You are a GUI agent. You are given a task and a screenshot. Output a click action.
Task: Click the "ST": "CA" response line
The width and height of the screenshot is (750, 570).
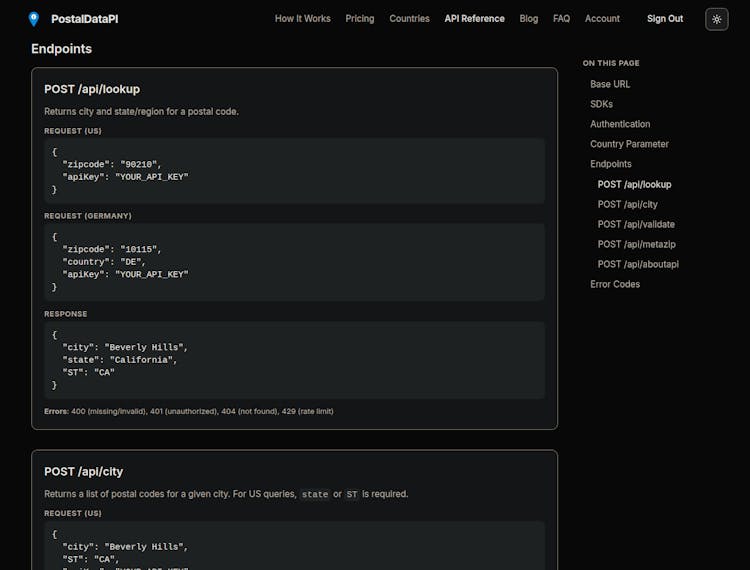point(88,373)
